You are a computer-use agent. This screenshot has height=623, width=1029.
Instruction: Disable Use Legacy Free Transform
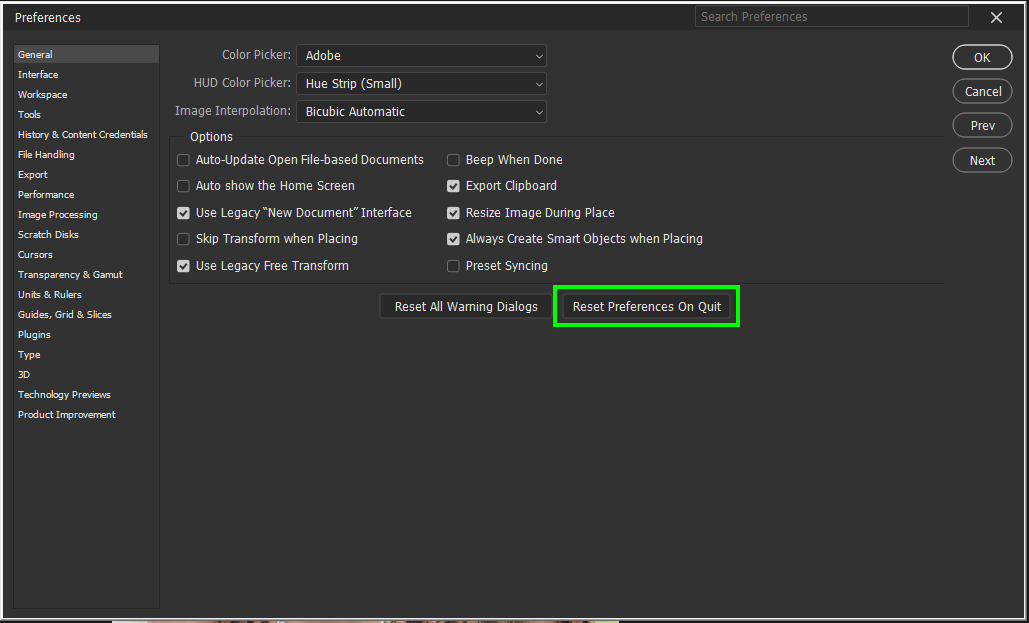(183, 266)
